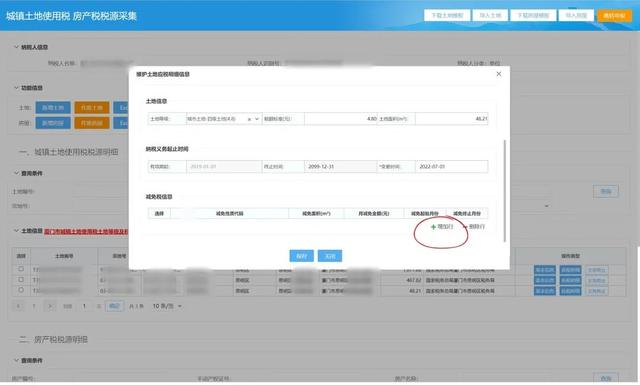Click the tax standard field showing 4.00
640x385 pixels.
click(x=340, y=119)
